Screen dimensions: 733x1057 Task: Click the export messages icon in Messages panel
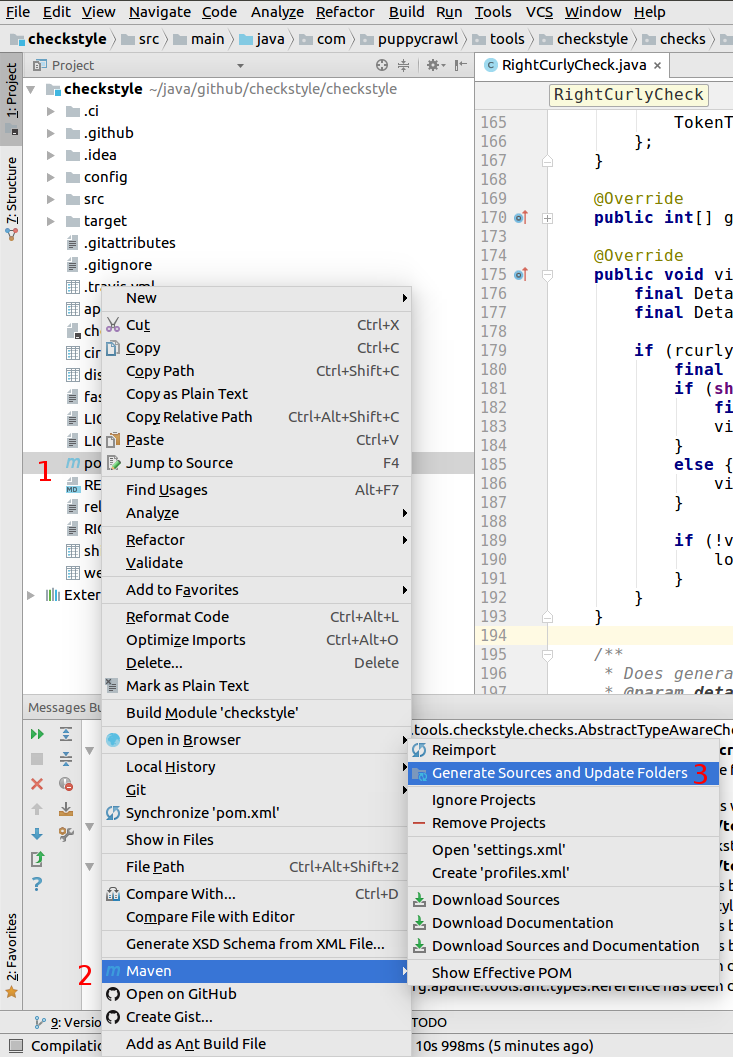pos(37,858)
